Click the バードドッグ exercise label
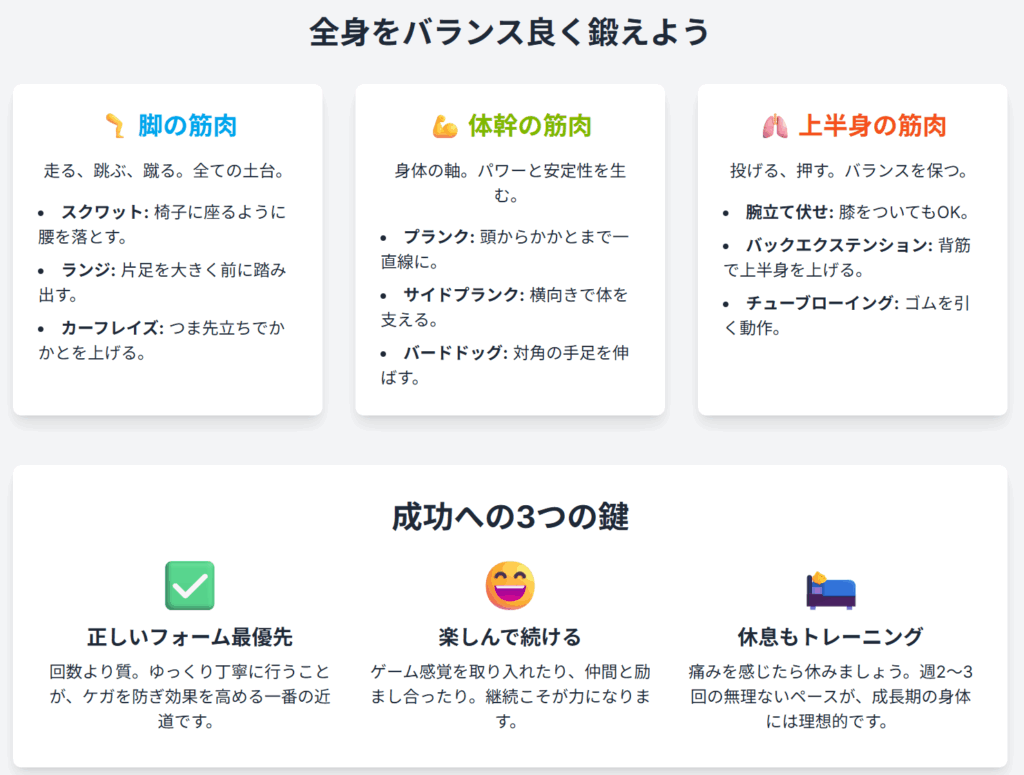 (454, 353)
